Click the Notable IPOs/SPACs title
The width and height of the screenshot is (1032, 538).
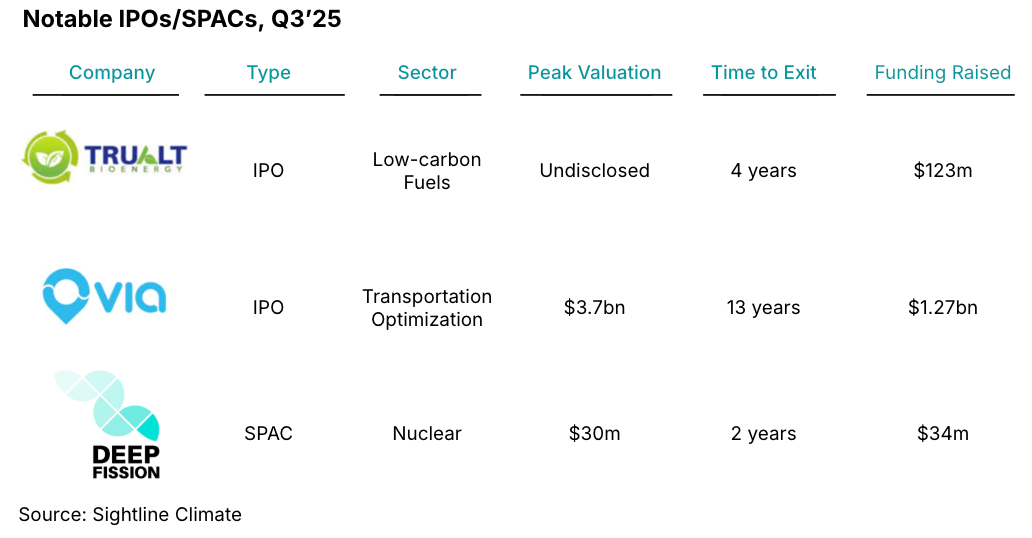click(x=182, y=21)
